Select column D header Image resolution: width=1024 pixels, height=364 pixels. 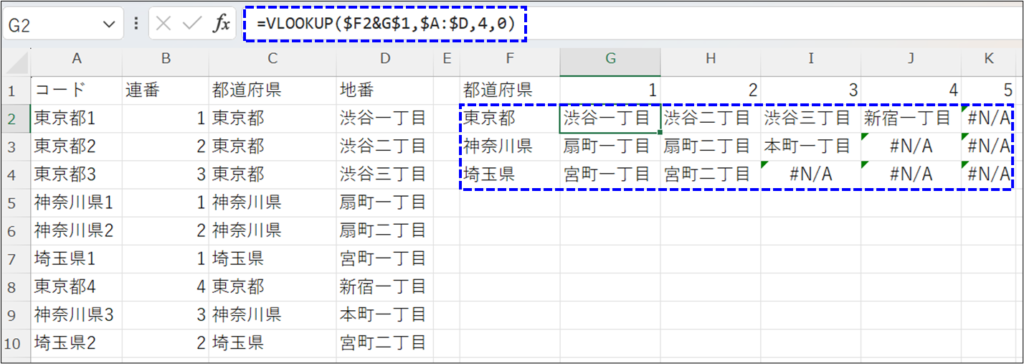385,59
